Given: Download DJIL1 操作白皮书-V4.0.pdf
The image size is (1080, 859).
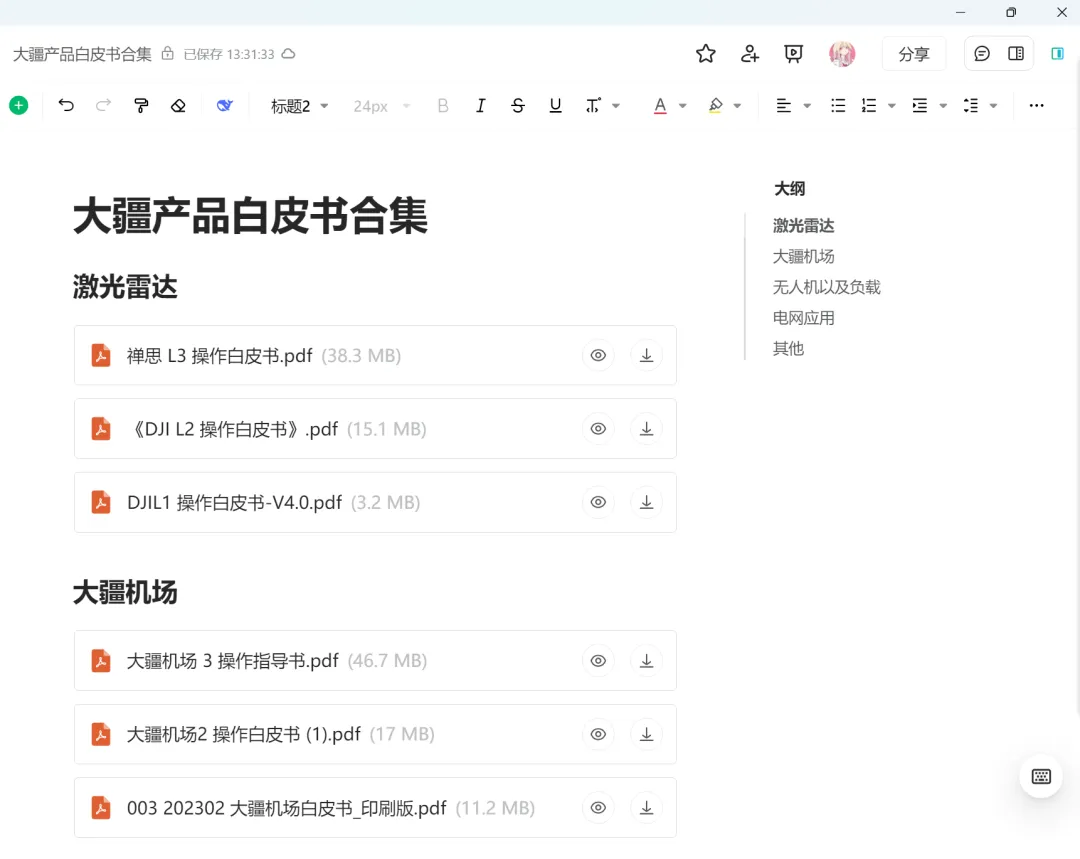Looking at the screenshot, I should click(x=646, y=502).
